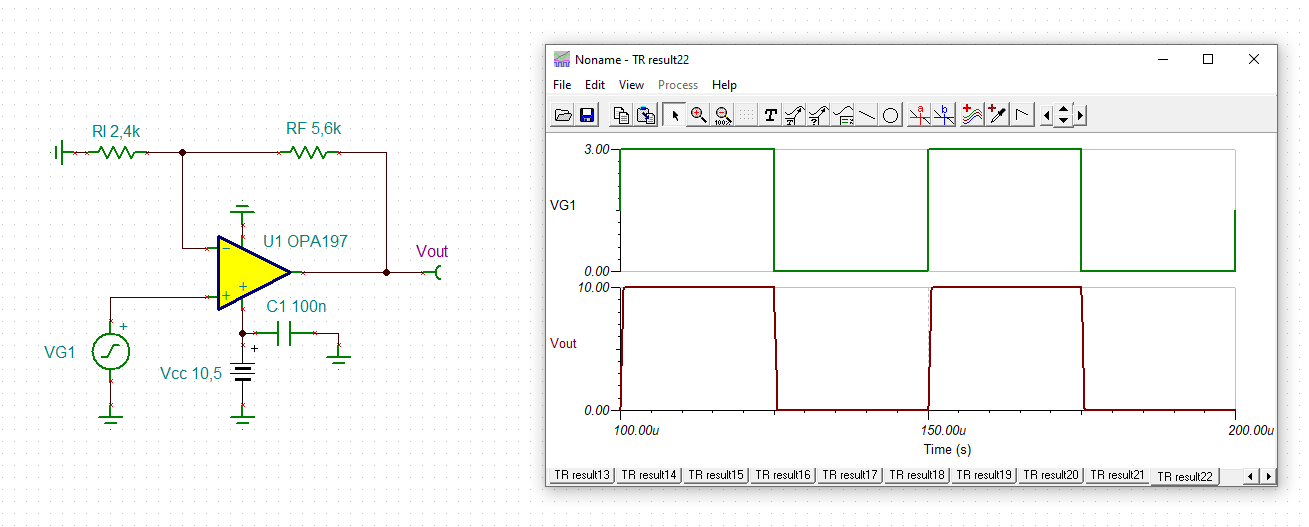Image resolution: width=1309 pixels, height=527 pixels.
Task: Select resistor RI 2,4k in schematic
Action: (x=117, y=153)
